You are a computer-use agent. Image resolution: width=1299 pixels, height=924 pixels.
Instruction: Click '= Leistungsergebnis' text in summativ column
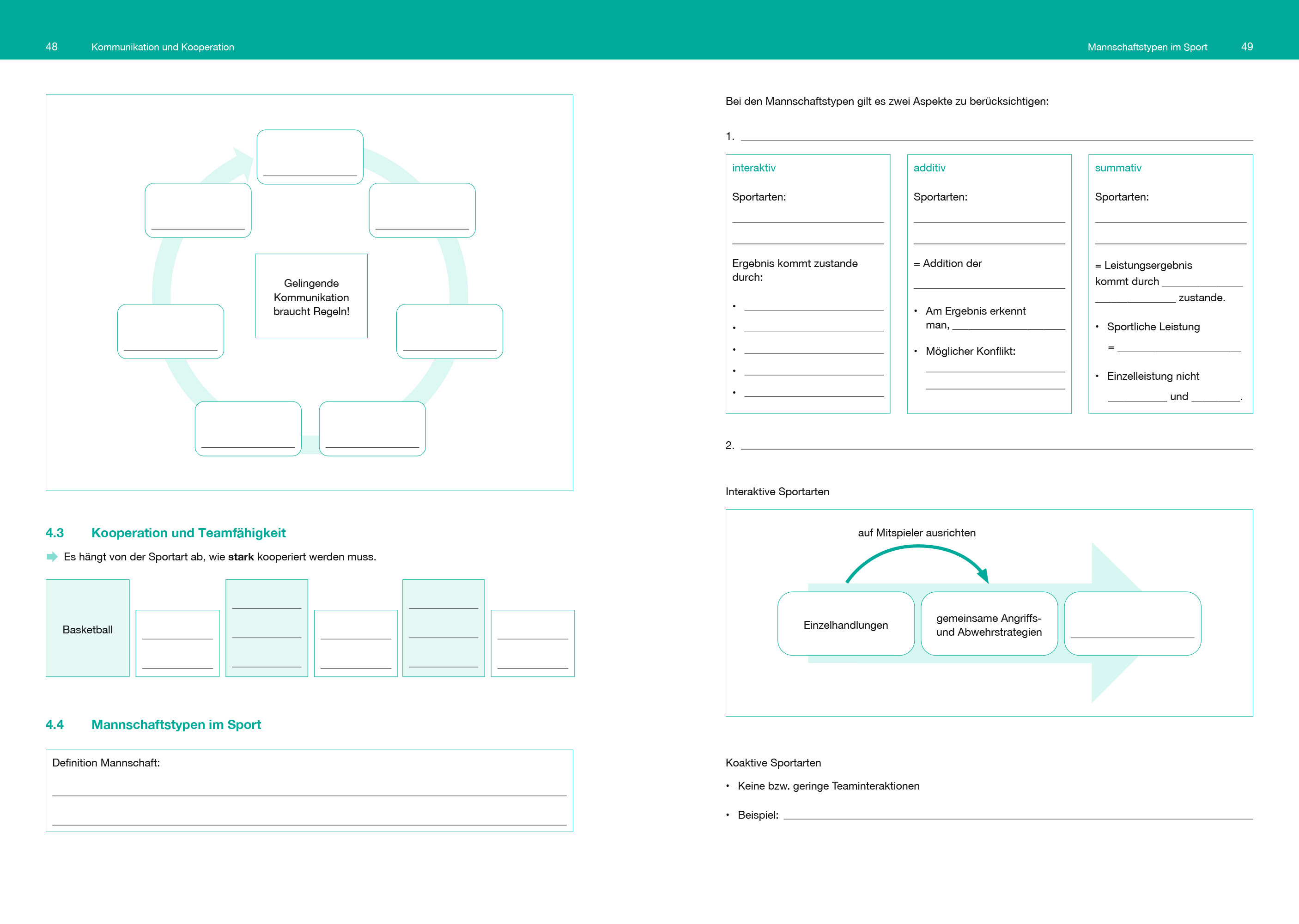click(x=1143, y=265)
